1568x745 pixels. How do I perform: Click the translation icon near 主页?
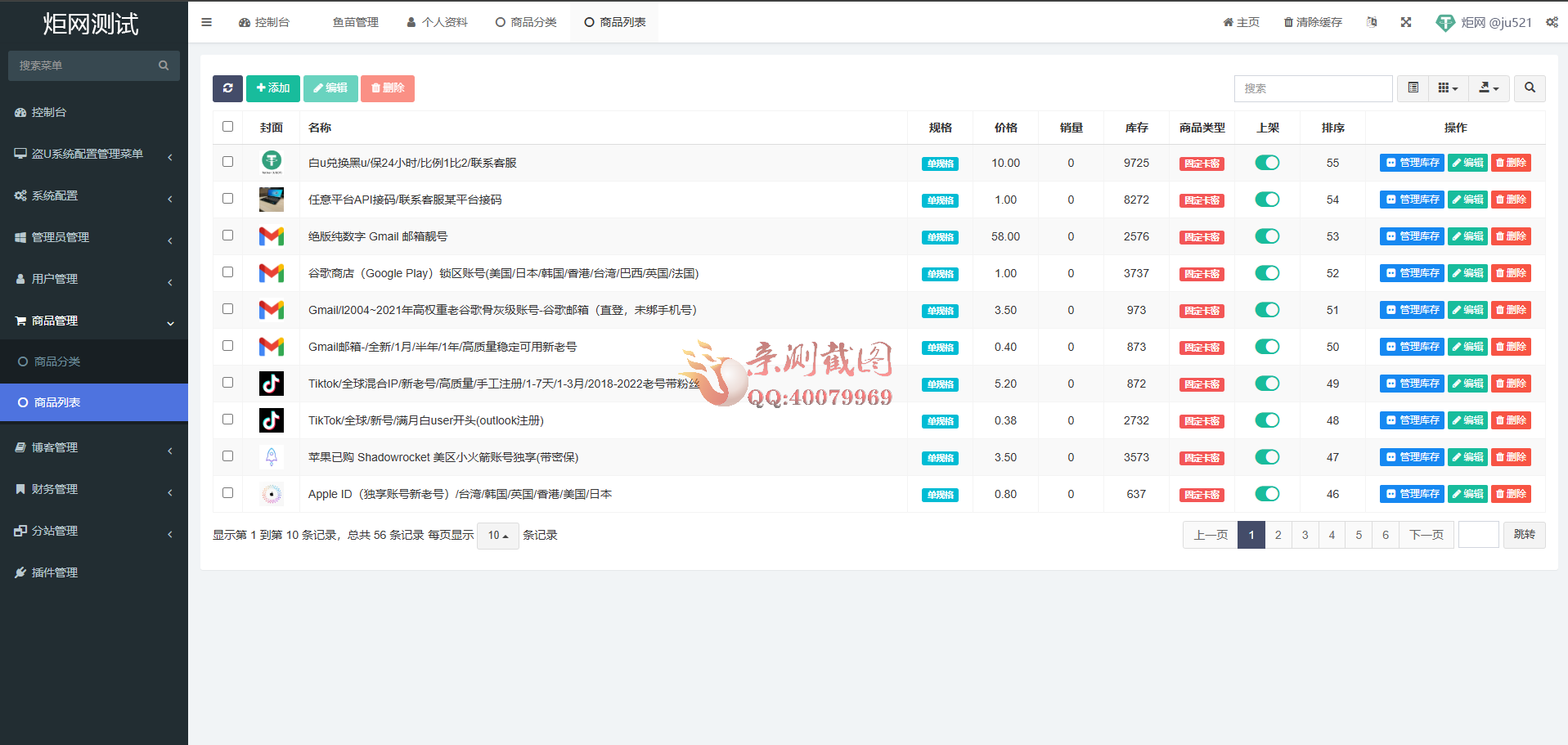(1373, 22)
